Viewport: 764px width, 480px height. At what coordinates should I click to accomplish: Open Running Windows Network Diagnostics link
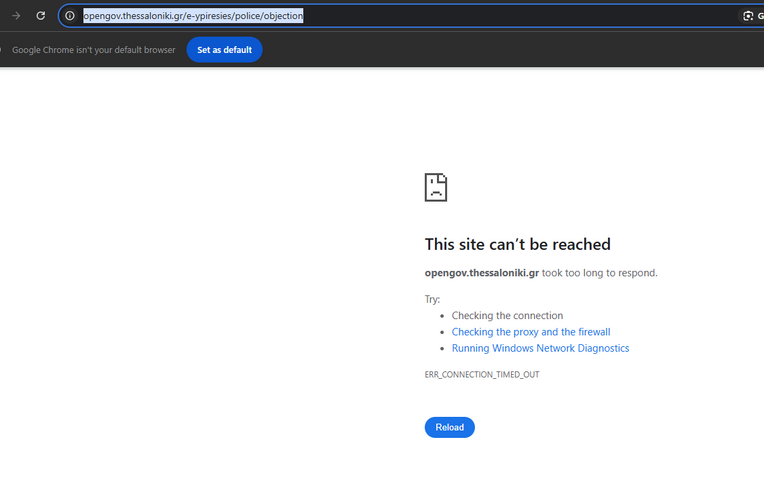point(540,348)
